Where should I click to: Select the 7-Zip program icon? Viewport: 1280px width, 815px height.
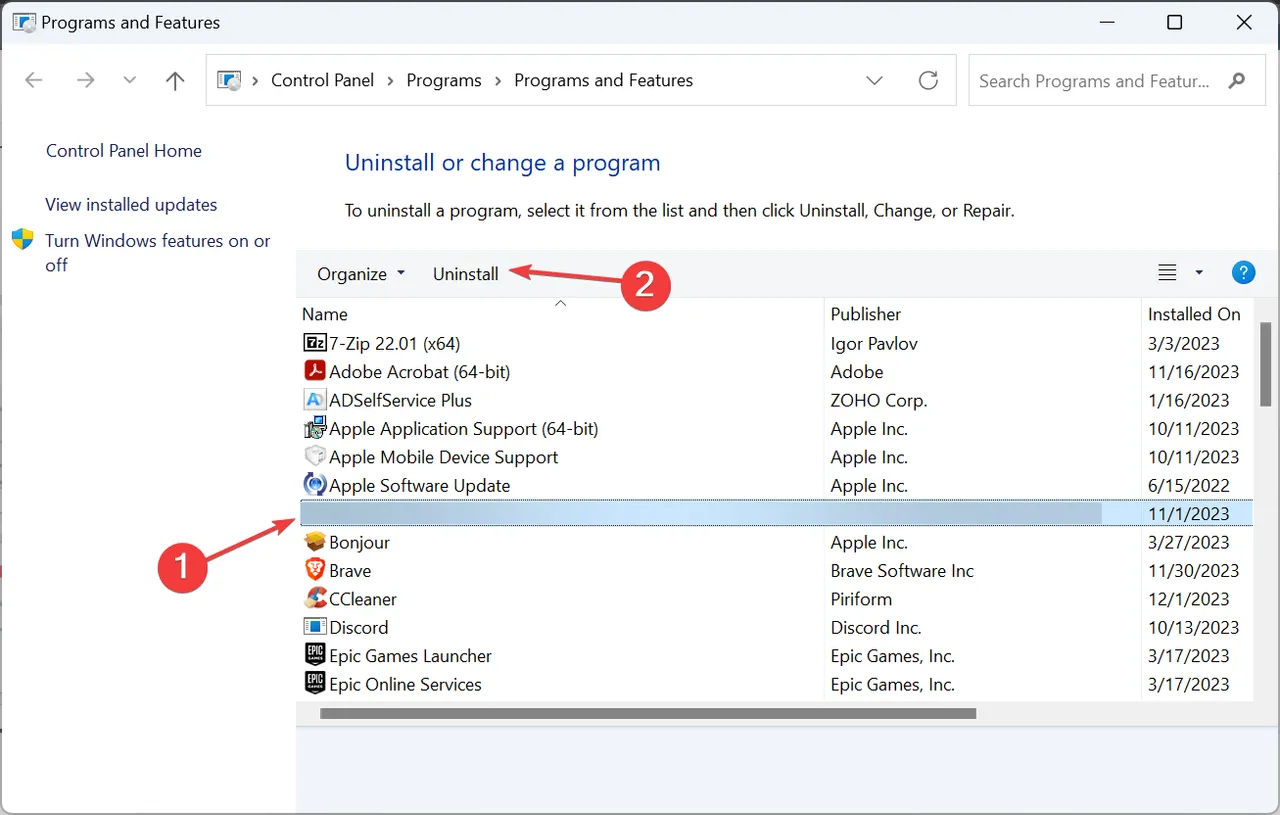click(314, 343)
